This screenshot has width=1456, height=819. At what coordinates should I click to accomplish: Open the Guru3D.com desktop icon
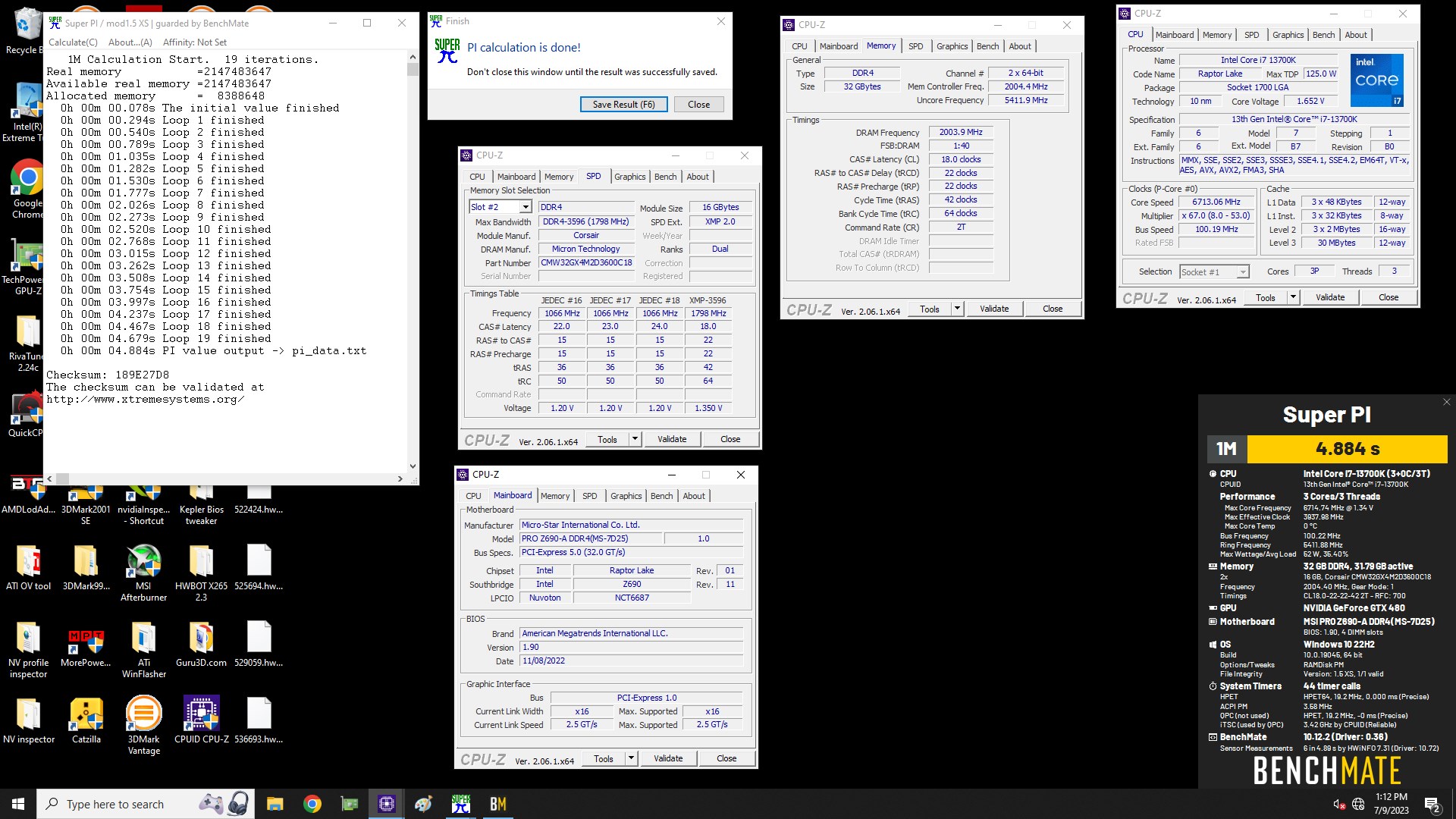pos(201,645)
